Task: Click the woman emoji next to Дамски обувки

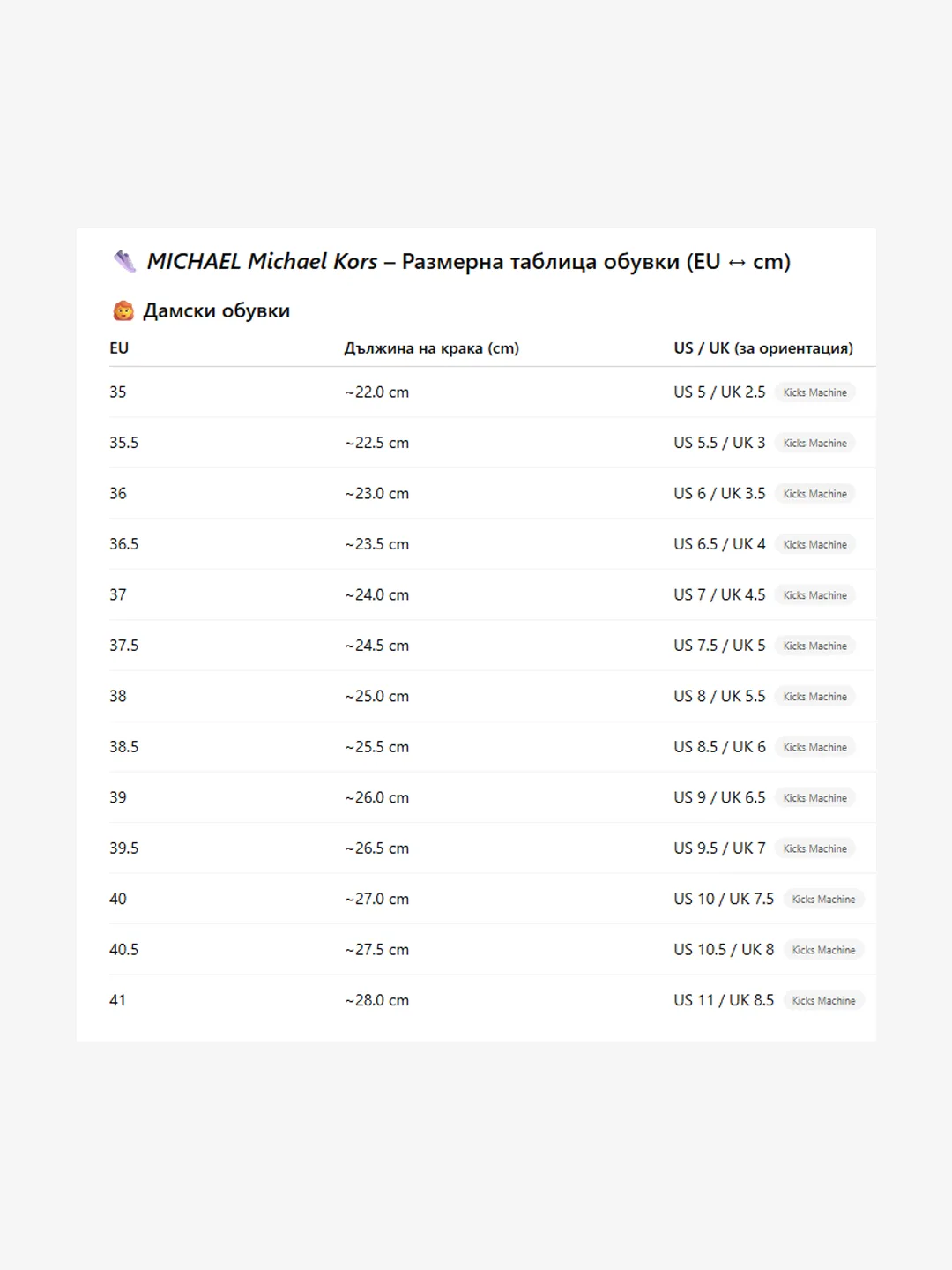Action: click(x=123, y=311)
